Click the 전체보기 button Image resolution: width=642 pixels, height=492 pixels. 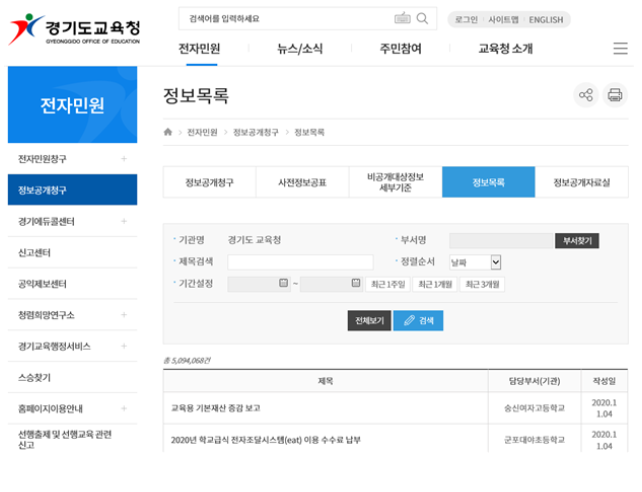tap(369, 320)
